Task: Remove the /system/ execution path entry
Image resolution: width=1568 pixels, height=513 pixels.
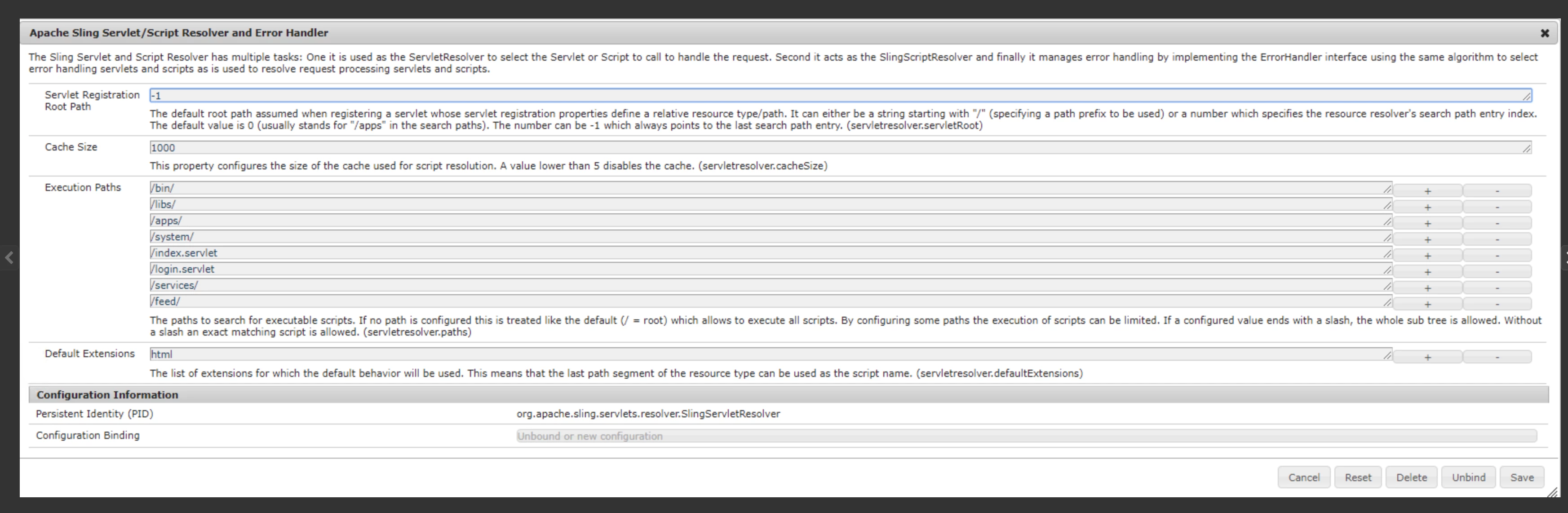Action: [x=1497, y=240]
